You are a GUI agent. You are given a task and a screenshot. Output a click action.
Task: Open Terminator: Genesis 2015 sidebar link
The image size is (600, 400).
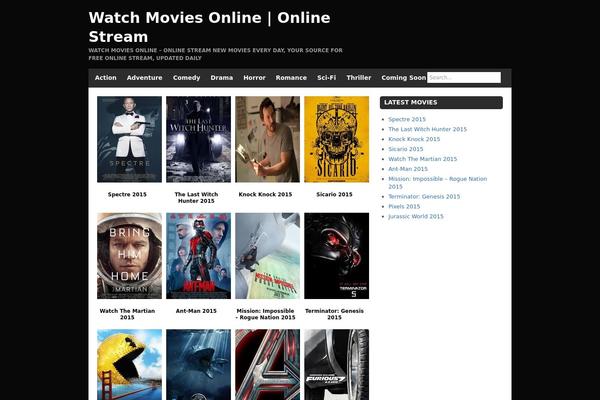[x=424, y=197]
